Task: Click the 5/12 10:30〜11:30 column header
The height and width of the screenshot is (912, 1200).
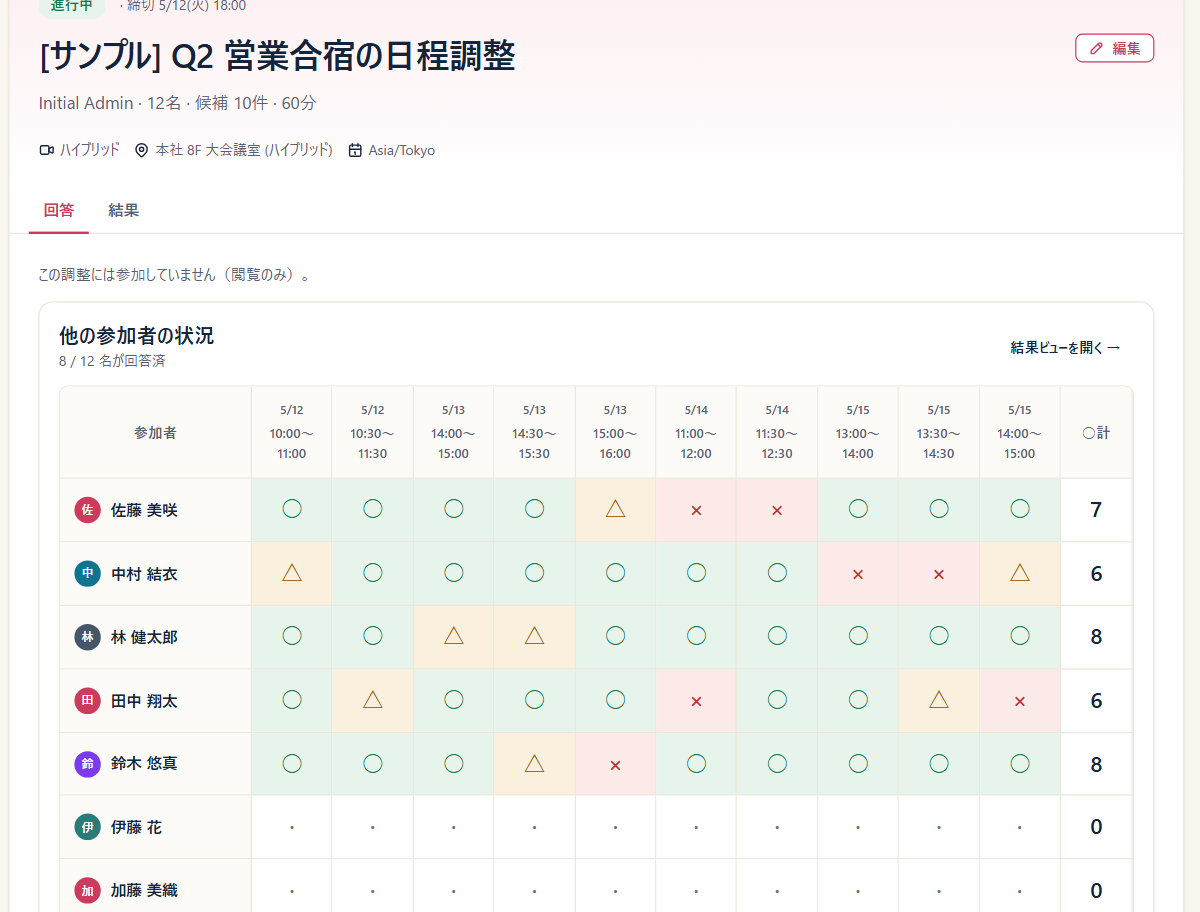Action: point(373,432)
